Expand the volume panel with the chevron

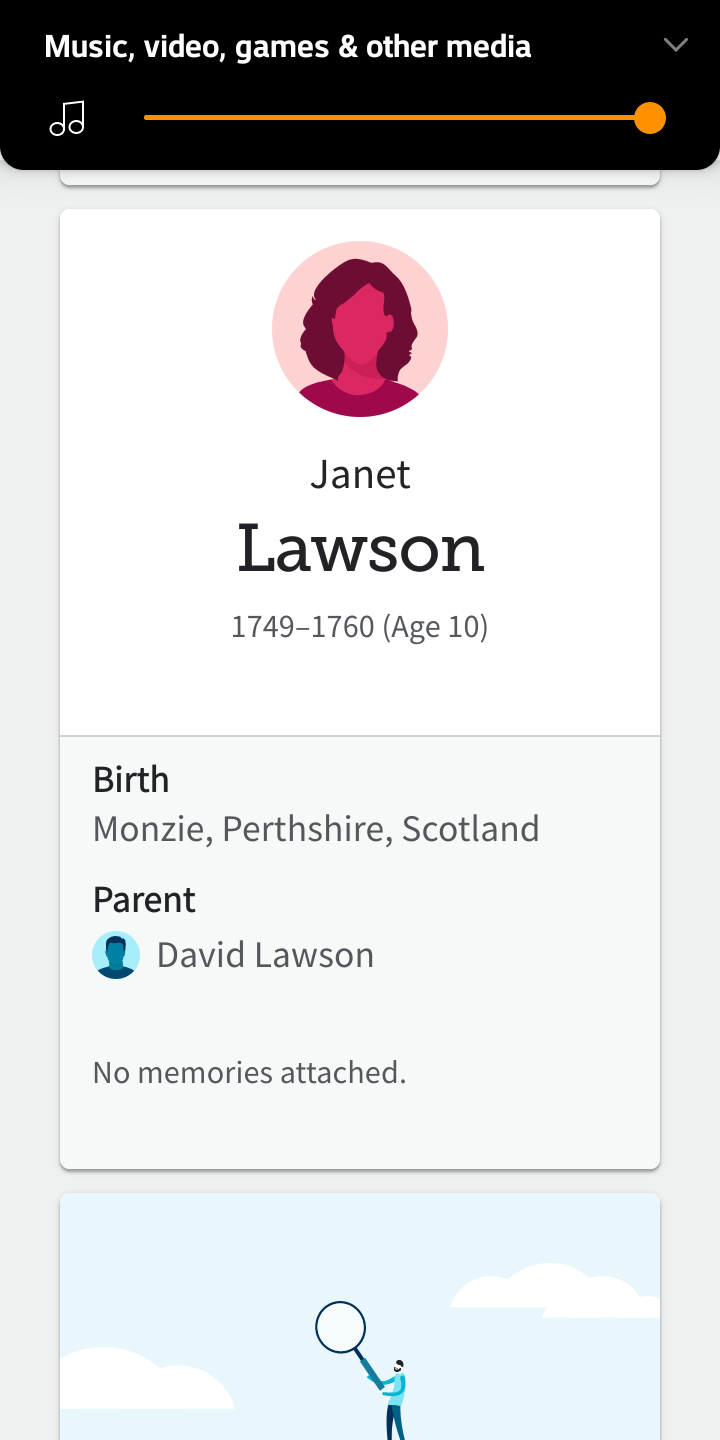point(676,45)
